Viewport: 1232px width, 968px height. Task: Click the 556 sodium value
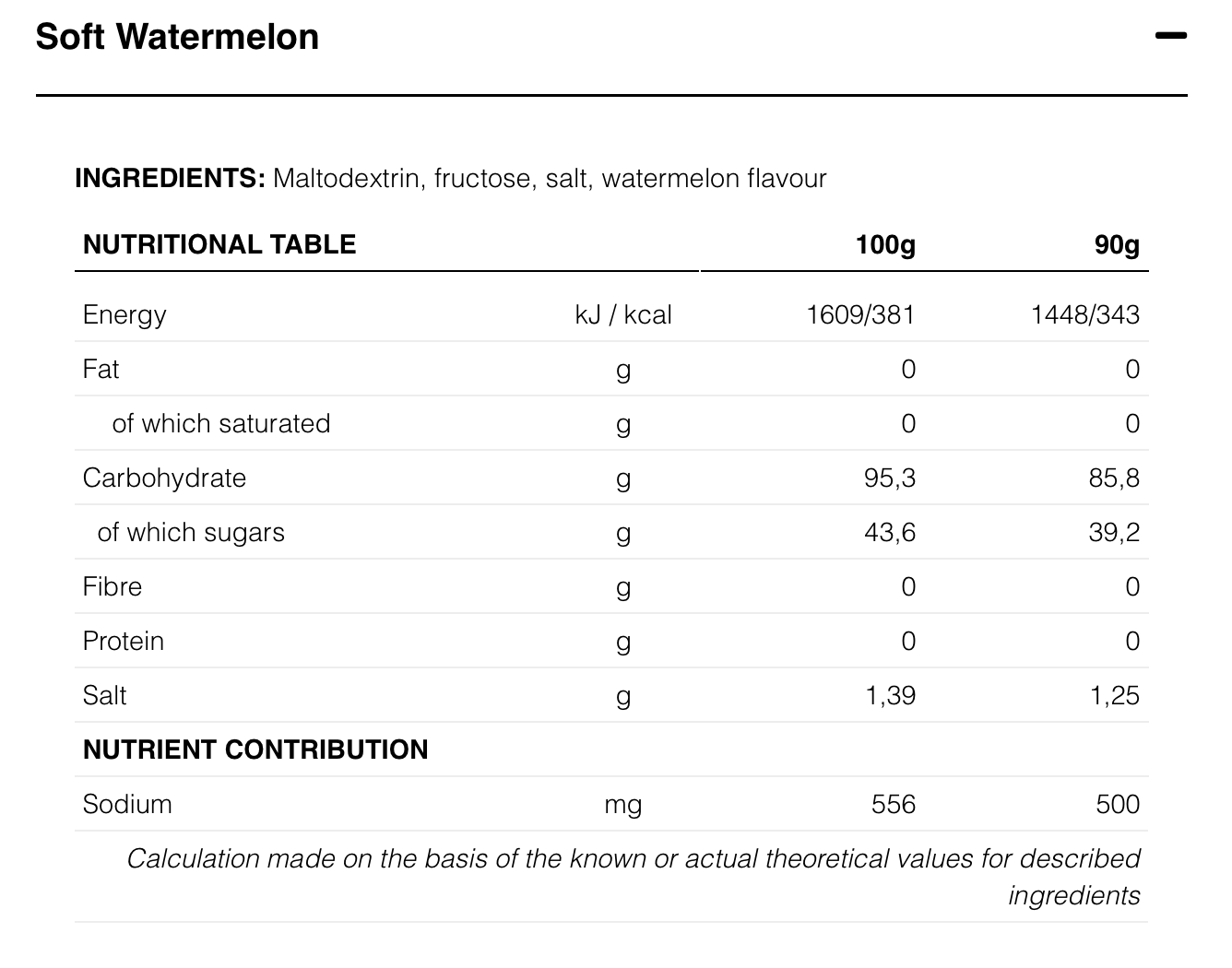894,805
